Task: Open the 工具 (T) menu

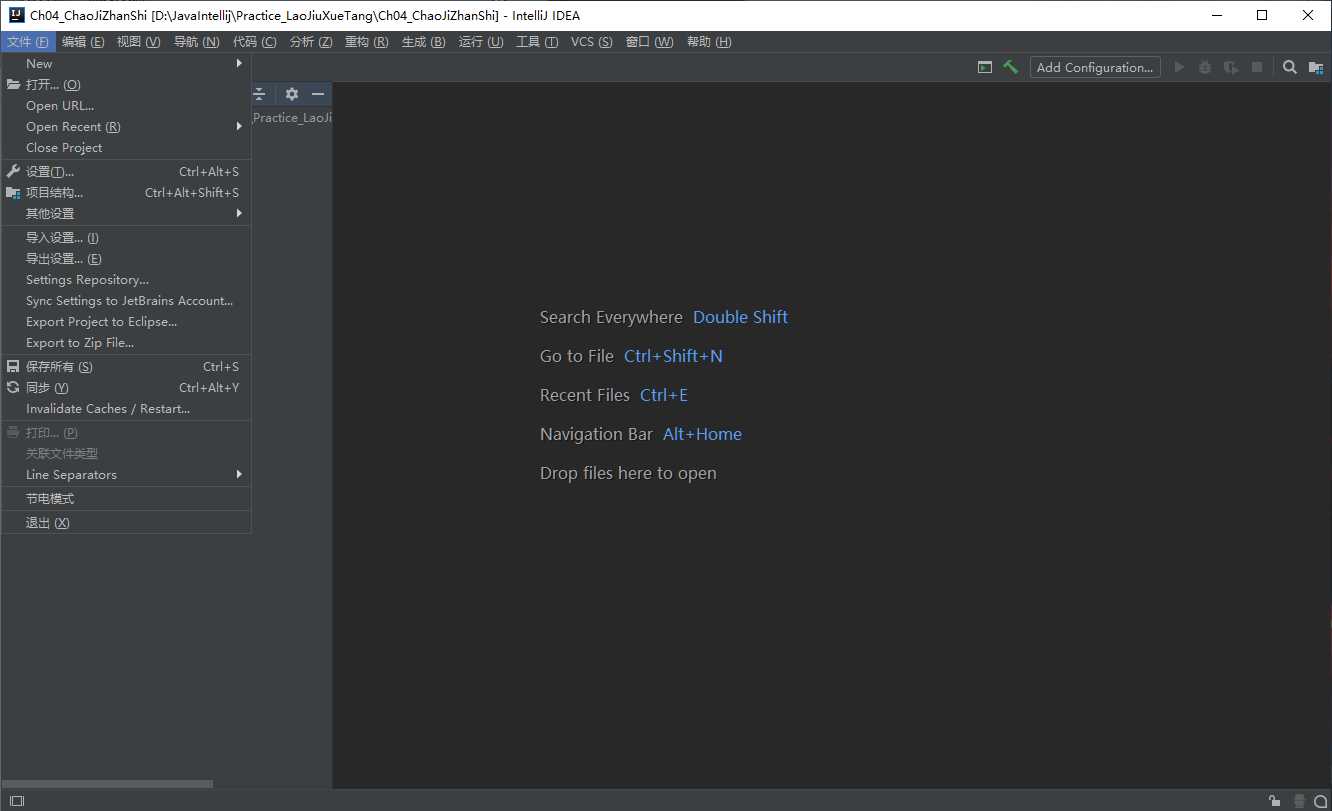Action: 537,41
